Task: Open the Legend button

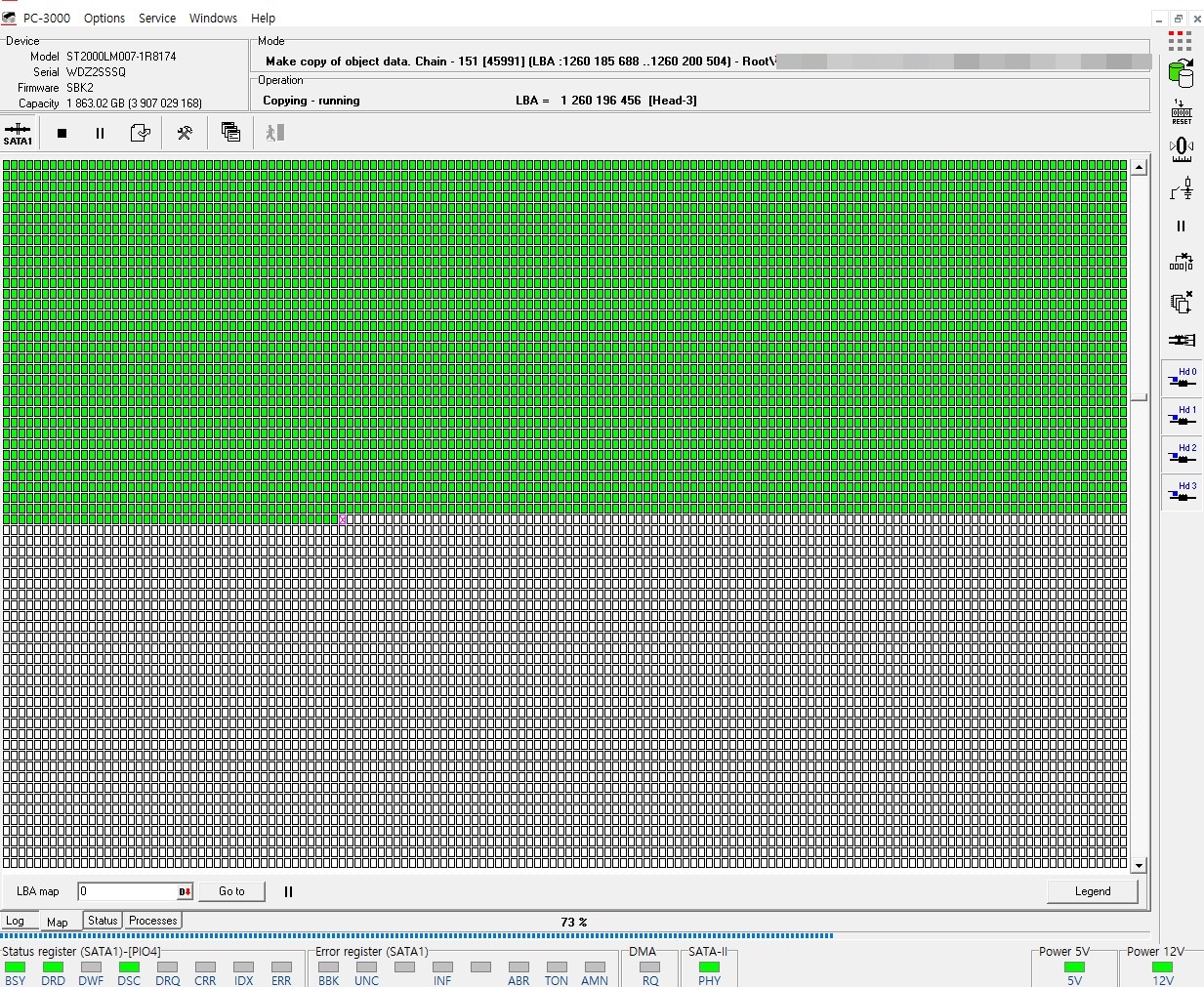Action: point(1093,891)
